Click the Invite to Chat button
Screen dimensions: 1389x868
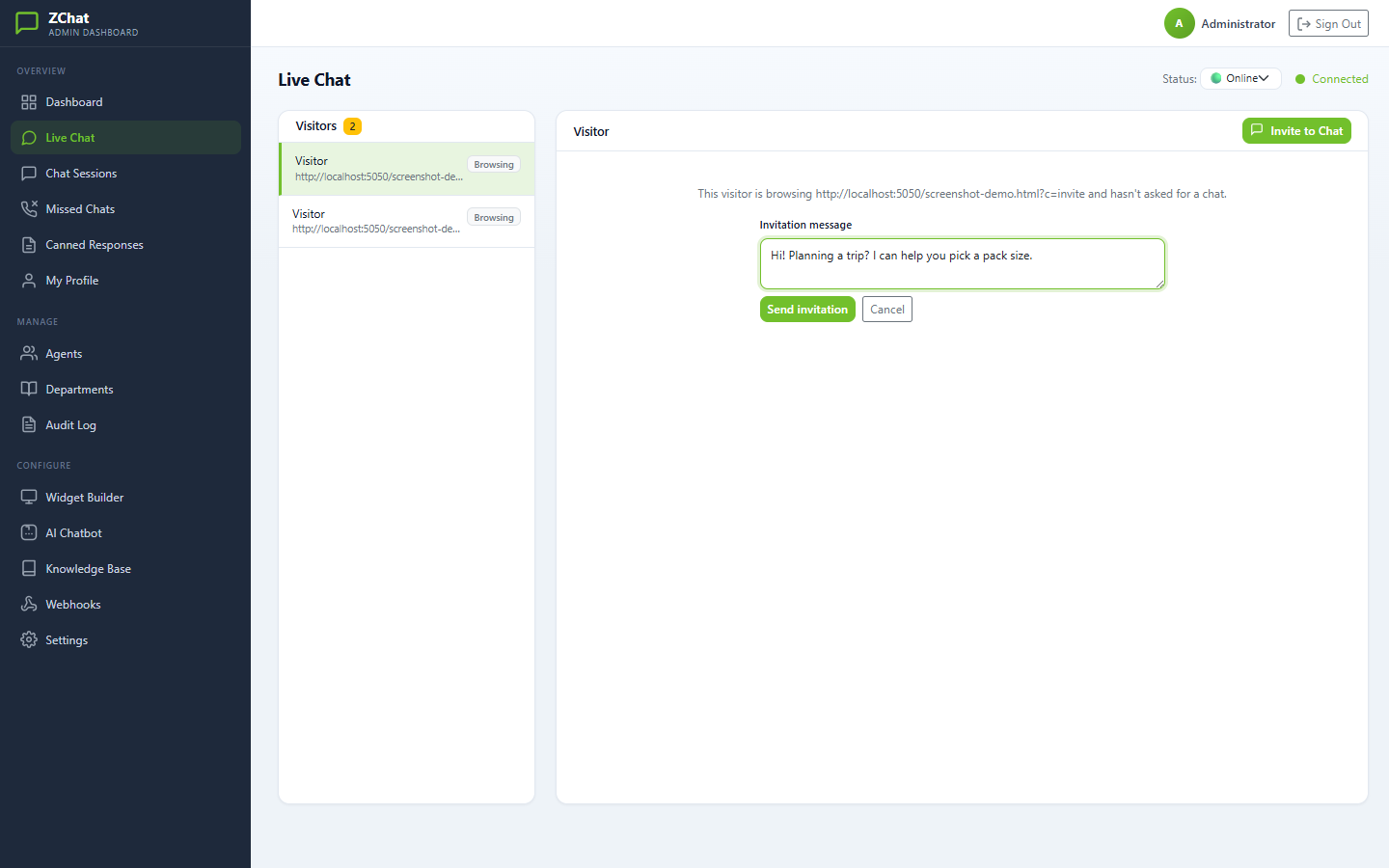pyautogui.click(x=1296, y=131)
